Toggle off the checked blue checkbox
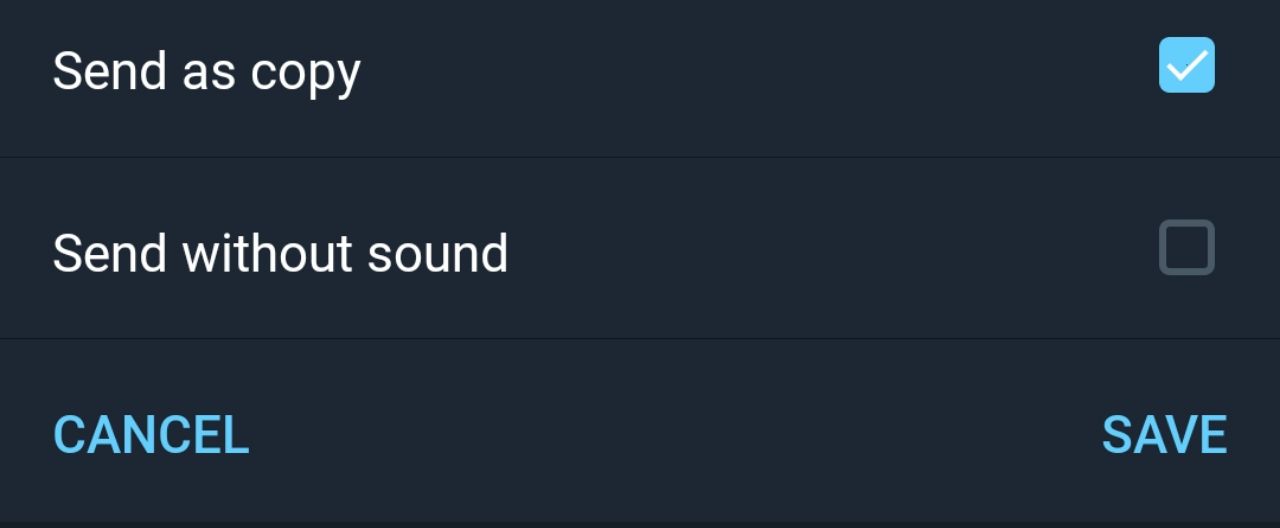 [1186, 65]
